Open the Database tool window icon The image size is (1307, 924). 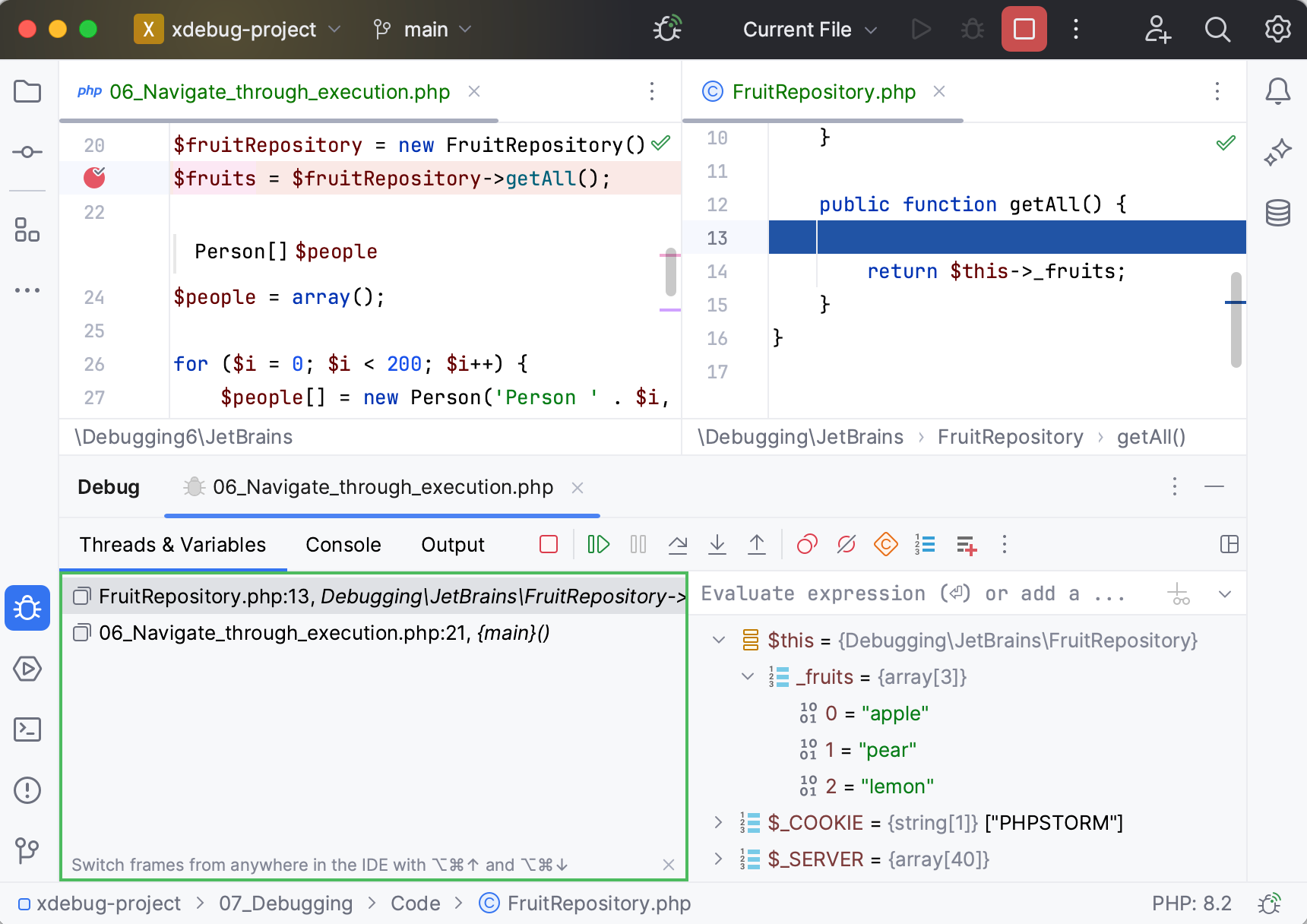point(1277,213)
